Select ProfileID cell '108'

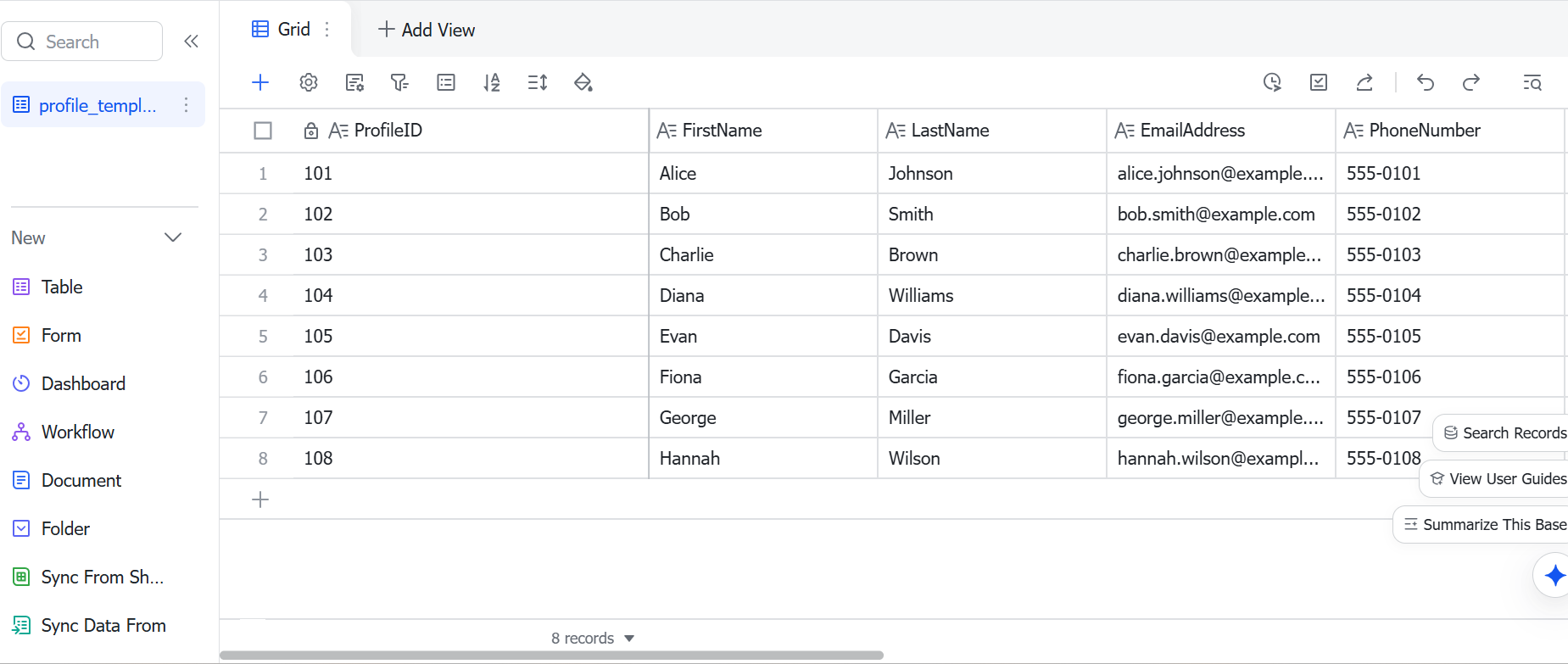tap(471, 458)
